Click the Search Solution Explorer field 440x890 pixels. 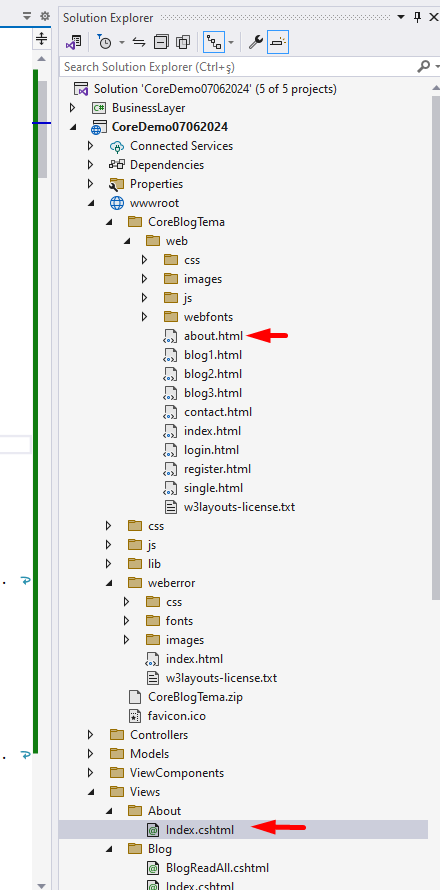coord(238,67)
